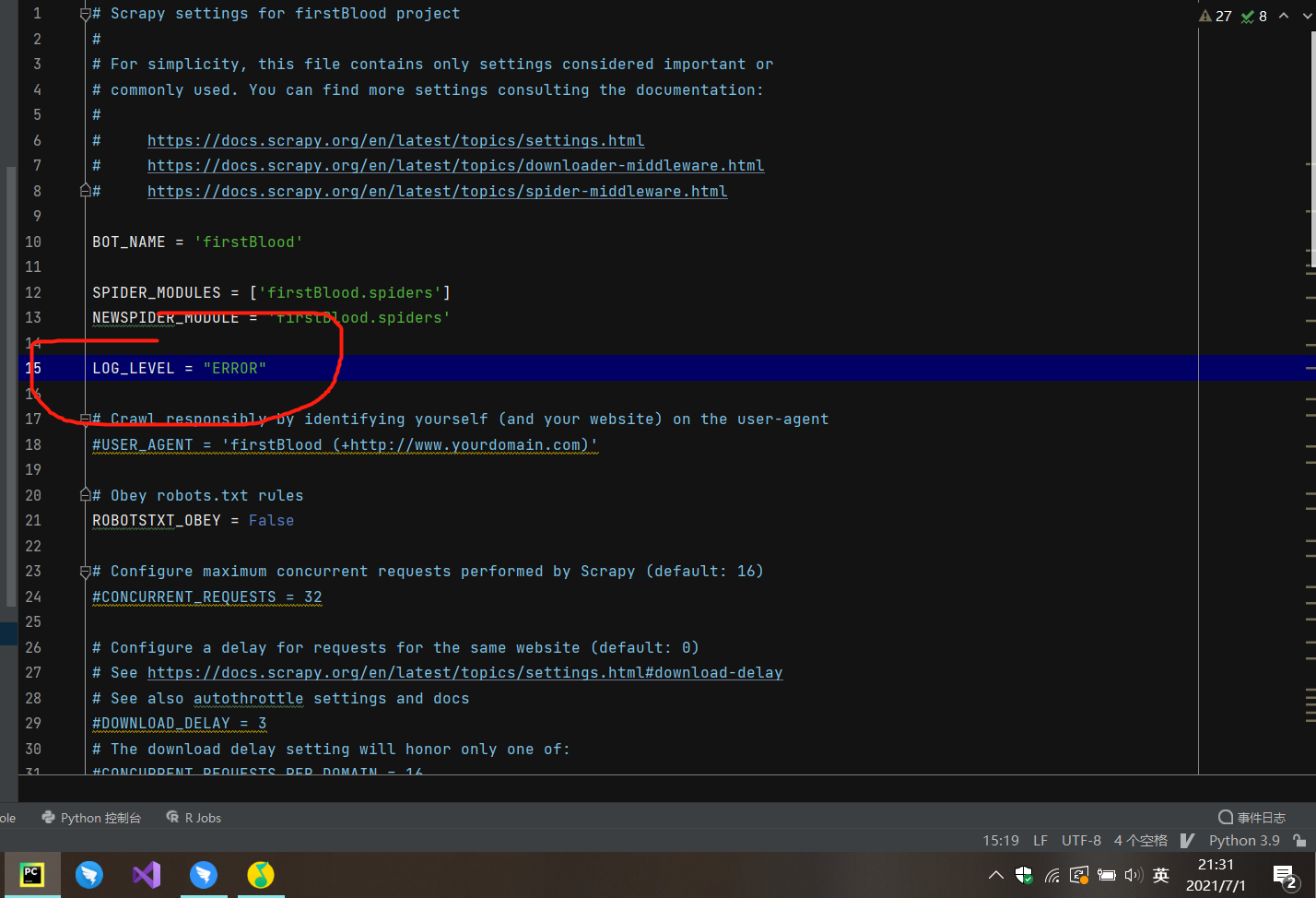The height and width of the screenshot is (898, 1316).
Task: Collapse the header comment fold at line 1
Action: coord(85,14)
